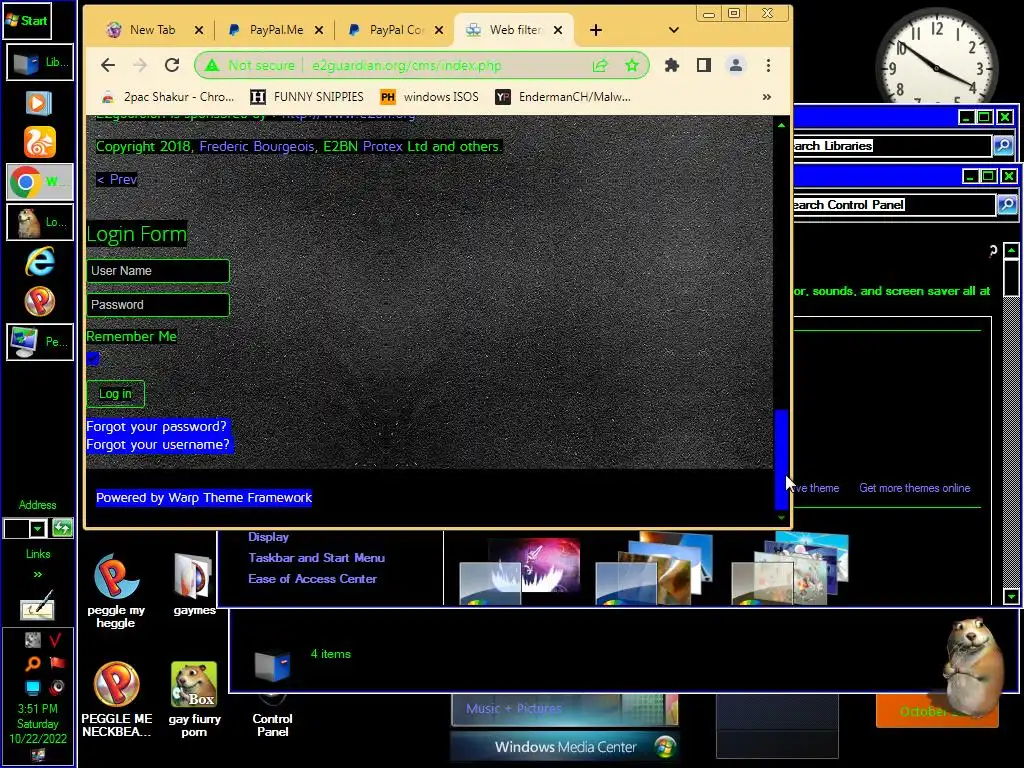Open the Personalization taskbar button
Viewport: 1024px width, 768px height.
[40, 342]
